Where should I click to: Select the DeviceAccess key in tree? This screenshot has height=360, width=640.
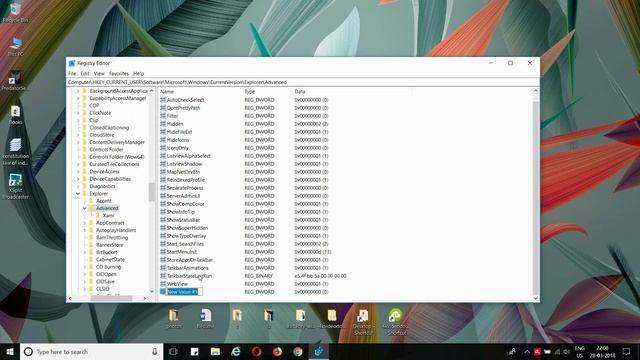[x=104, y=171]
